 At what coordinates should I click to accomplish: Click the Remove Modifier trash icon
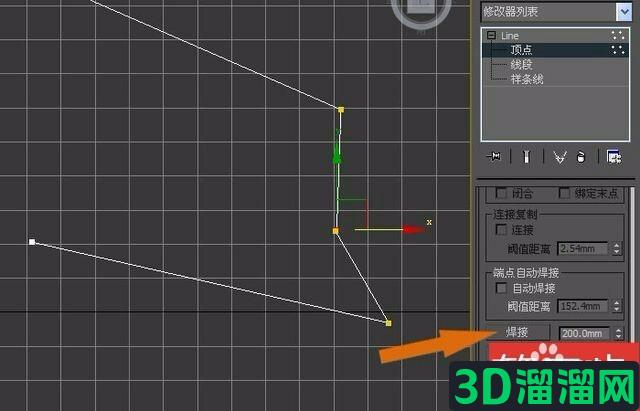pyautogui.click(x=580, y=157)
